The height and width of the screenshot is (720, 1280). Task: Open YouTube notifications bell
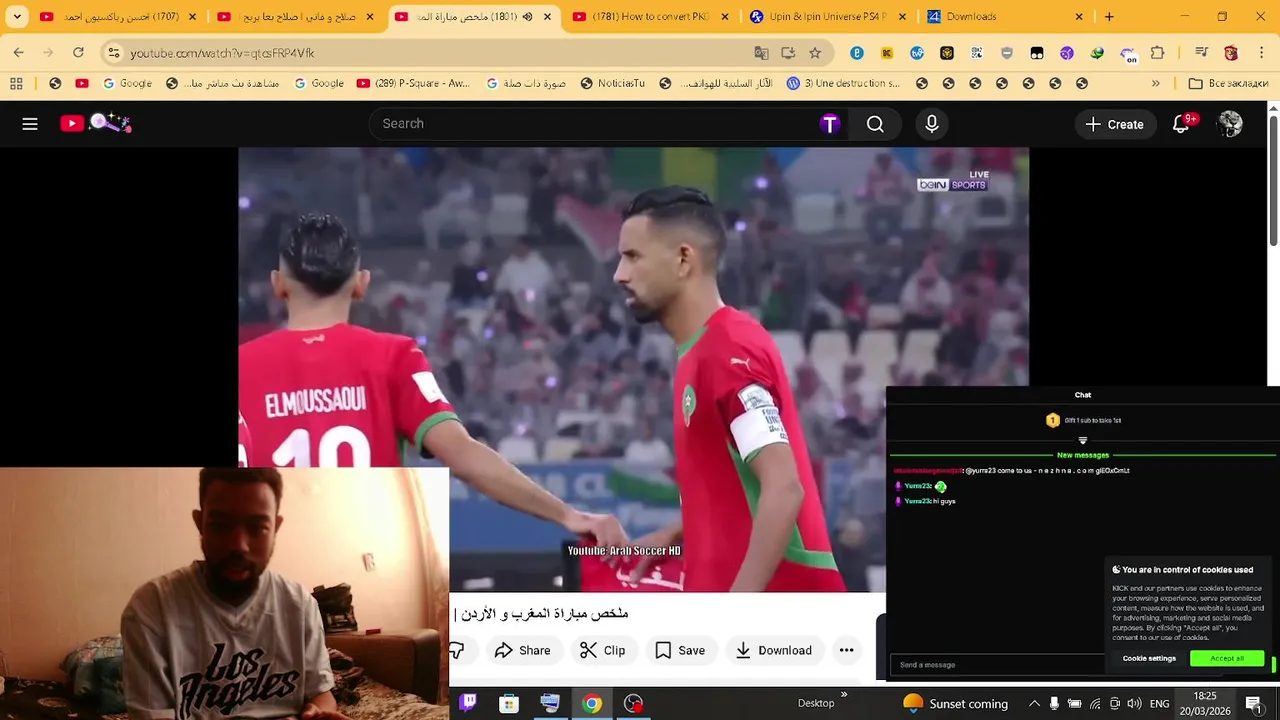(1181, 124)
